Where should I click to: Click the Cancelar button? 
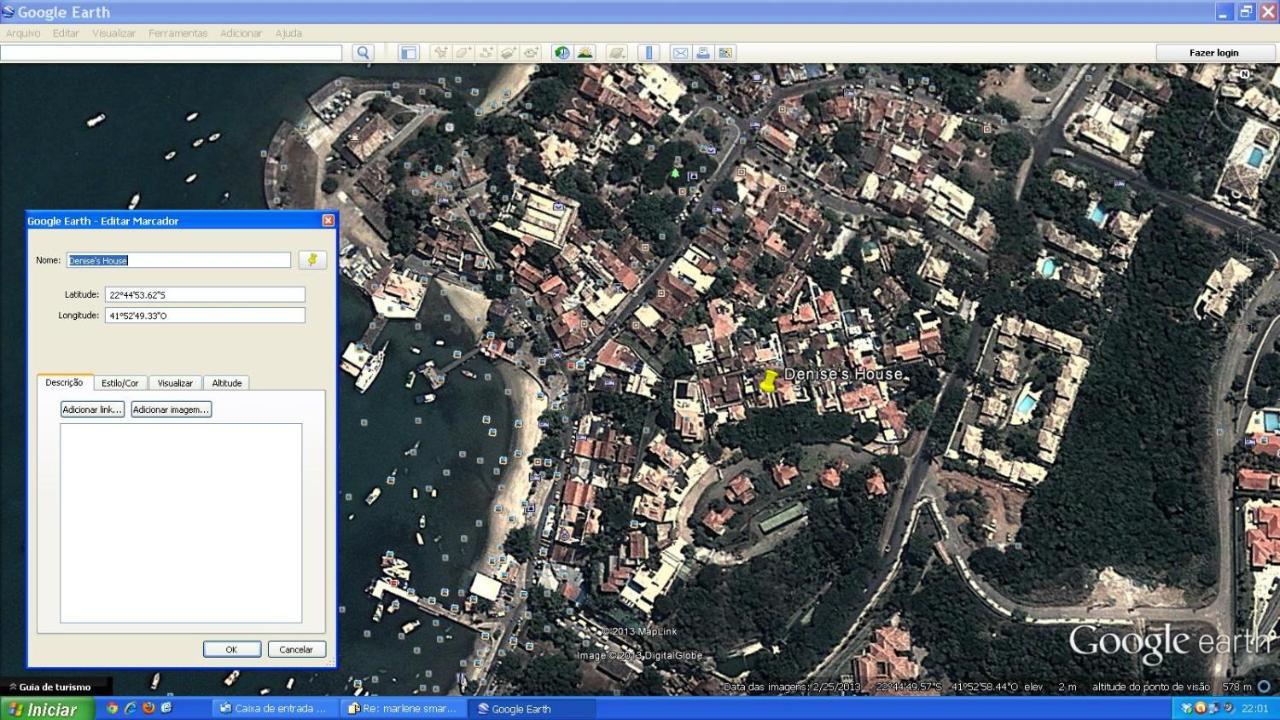[296, 649]
